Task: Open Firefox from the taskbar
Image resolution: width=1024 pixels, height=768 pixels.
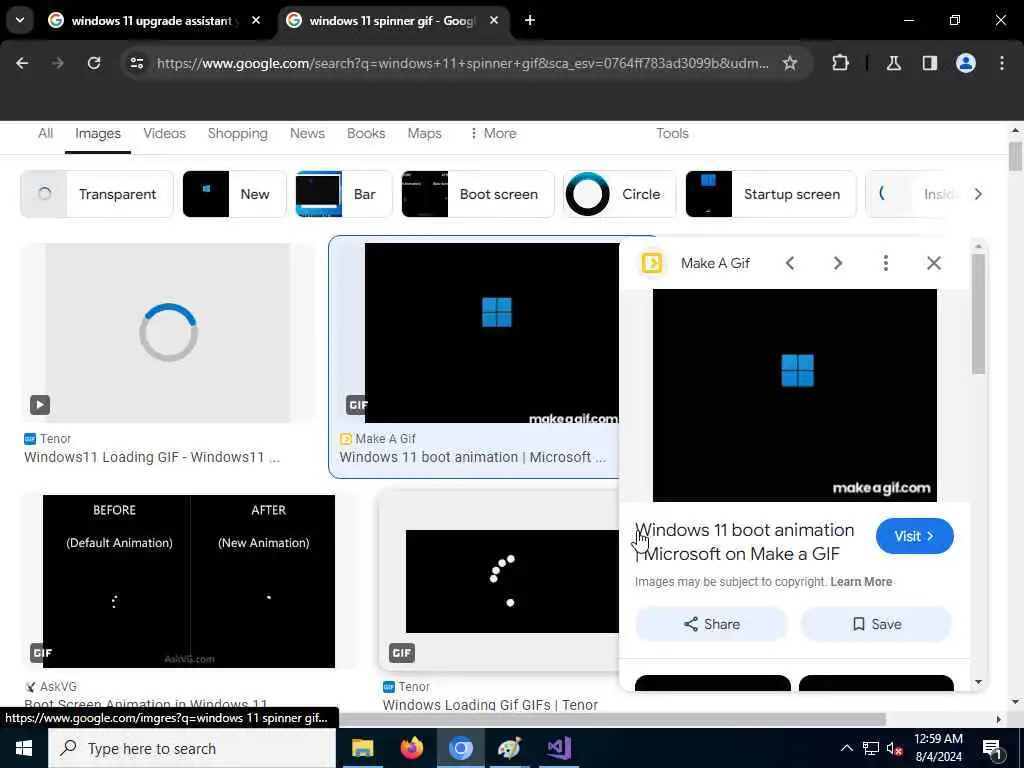Action: [411, 748]
